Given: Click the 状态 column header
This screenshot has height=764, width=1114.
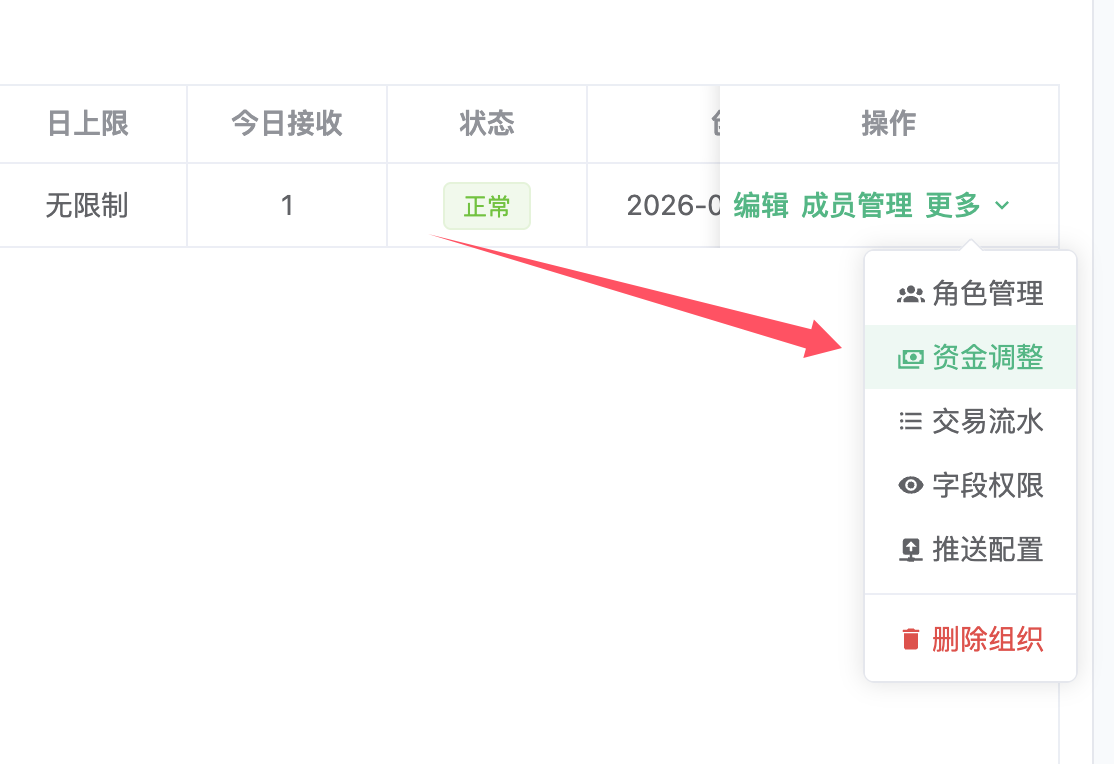Looking at the screenshot, I should 487,124.
